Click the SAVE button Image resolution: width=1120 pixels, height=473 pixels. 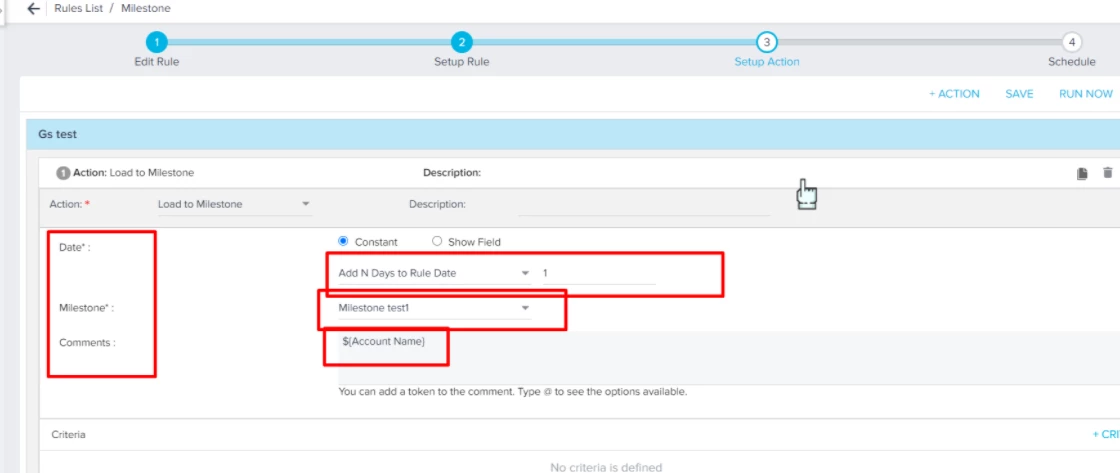click(1019, 94)
